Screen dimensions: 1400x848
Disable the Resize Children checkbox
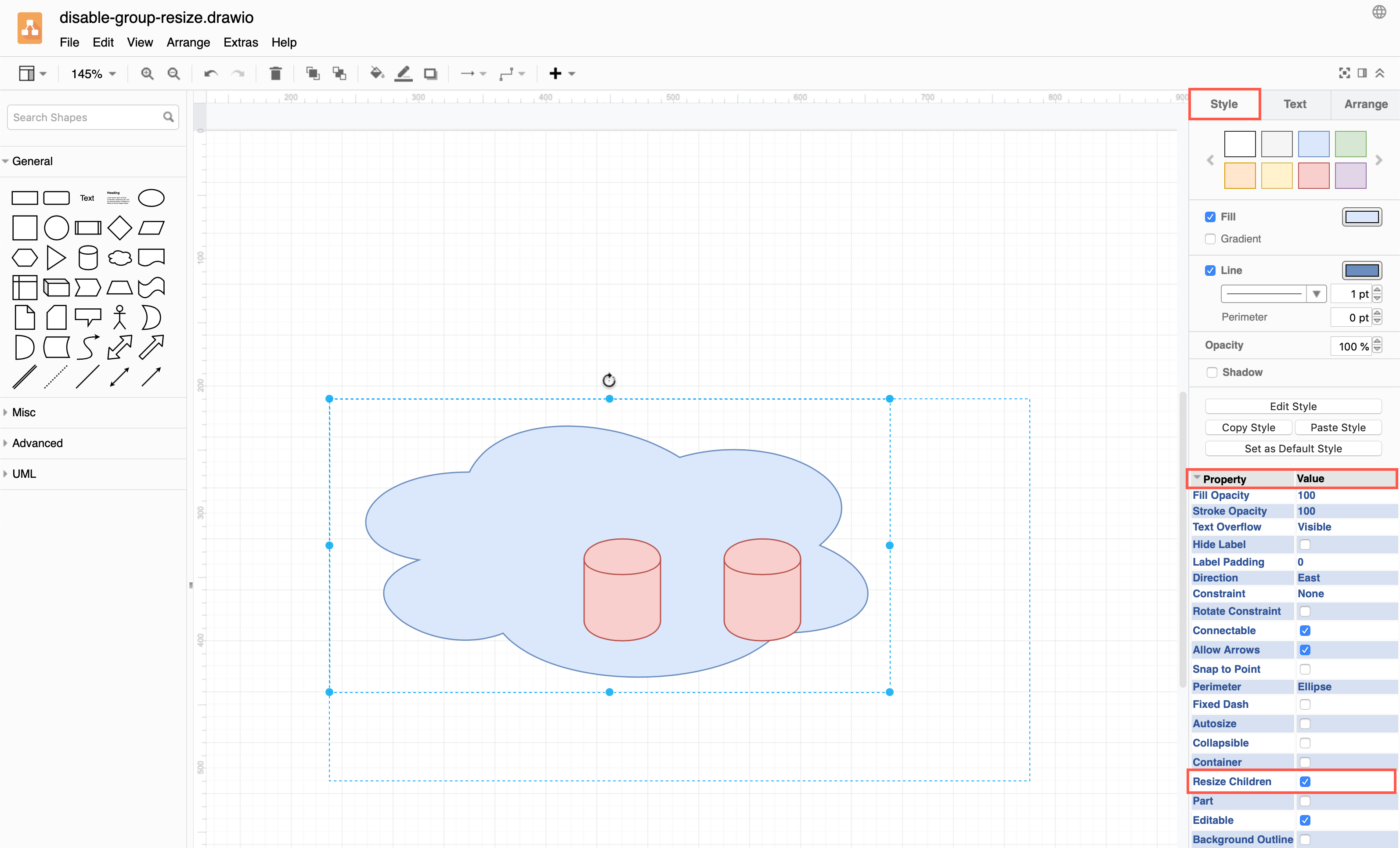1305,782
